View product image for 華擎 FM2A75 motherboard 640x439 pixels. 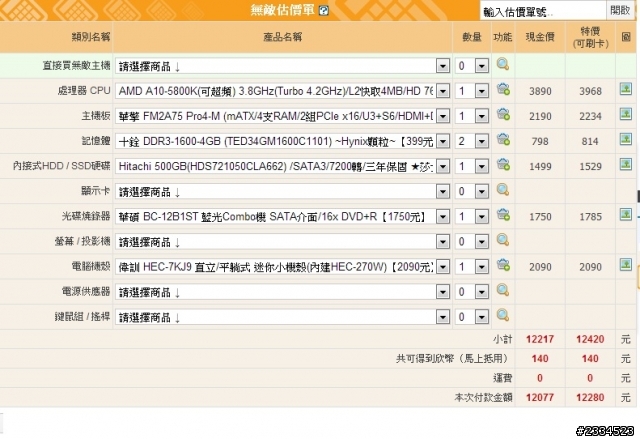626,114
